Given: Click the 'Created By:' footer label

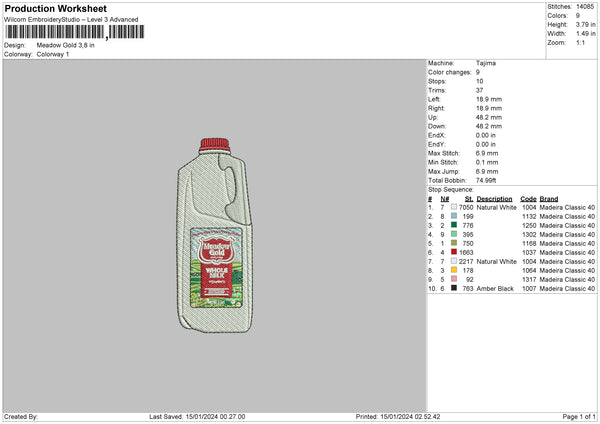Looking at the screenshot, I should 21,417.
